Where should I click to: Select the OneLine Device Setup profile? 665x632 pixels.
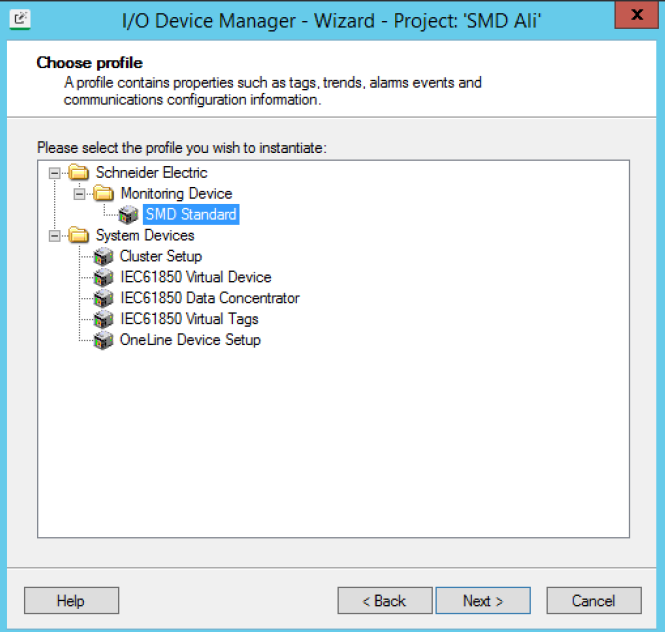(190, 339)
